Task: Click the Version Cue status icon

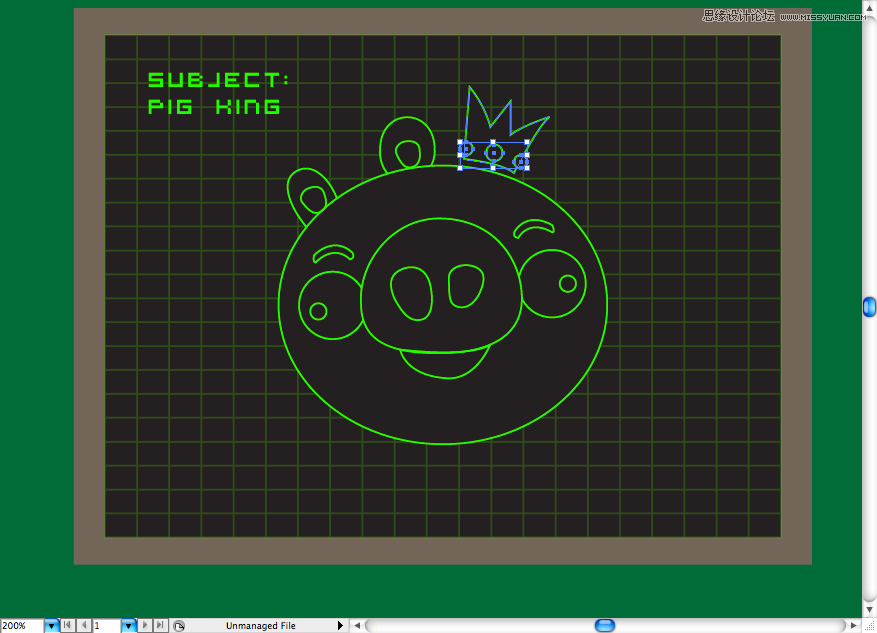Action: pyautogui.click(x=179, y=626)
